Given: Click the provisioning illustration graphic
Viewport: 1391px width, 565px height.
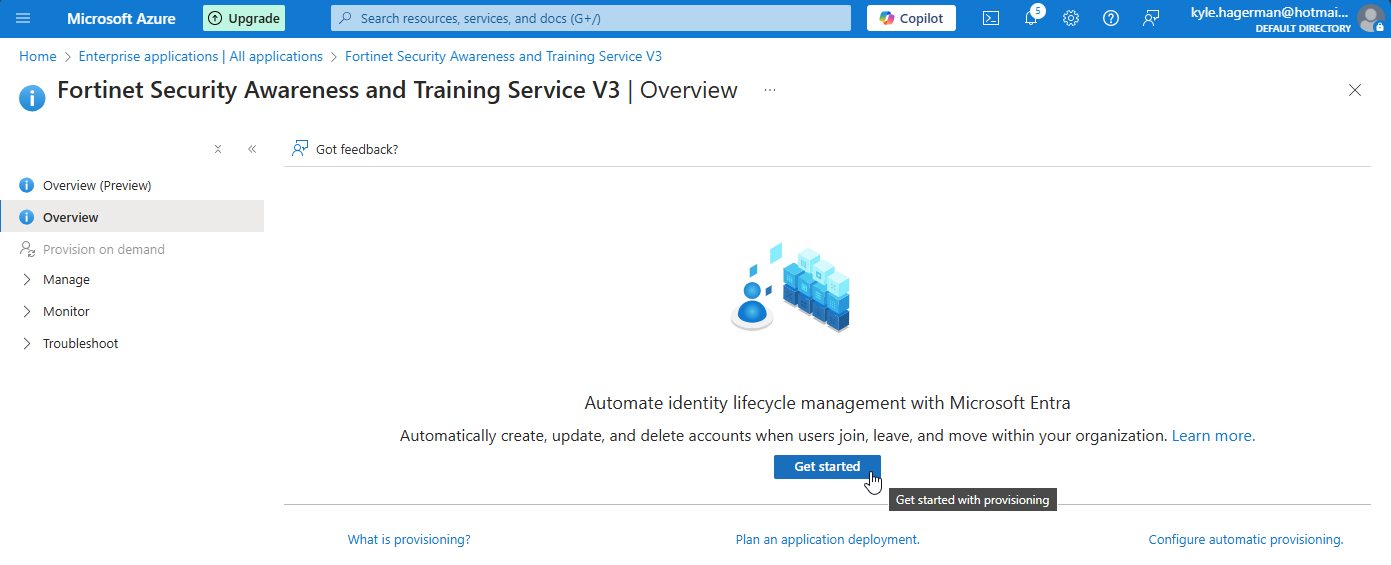Looking at the screenshot, I should tap(791, 287).
